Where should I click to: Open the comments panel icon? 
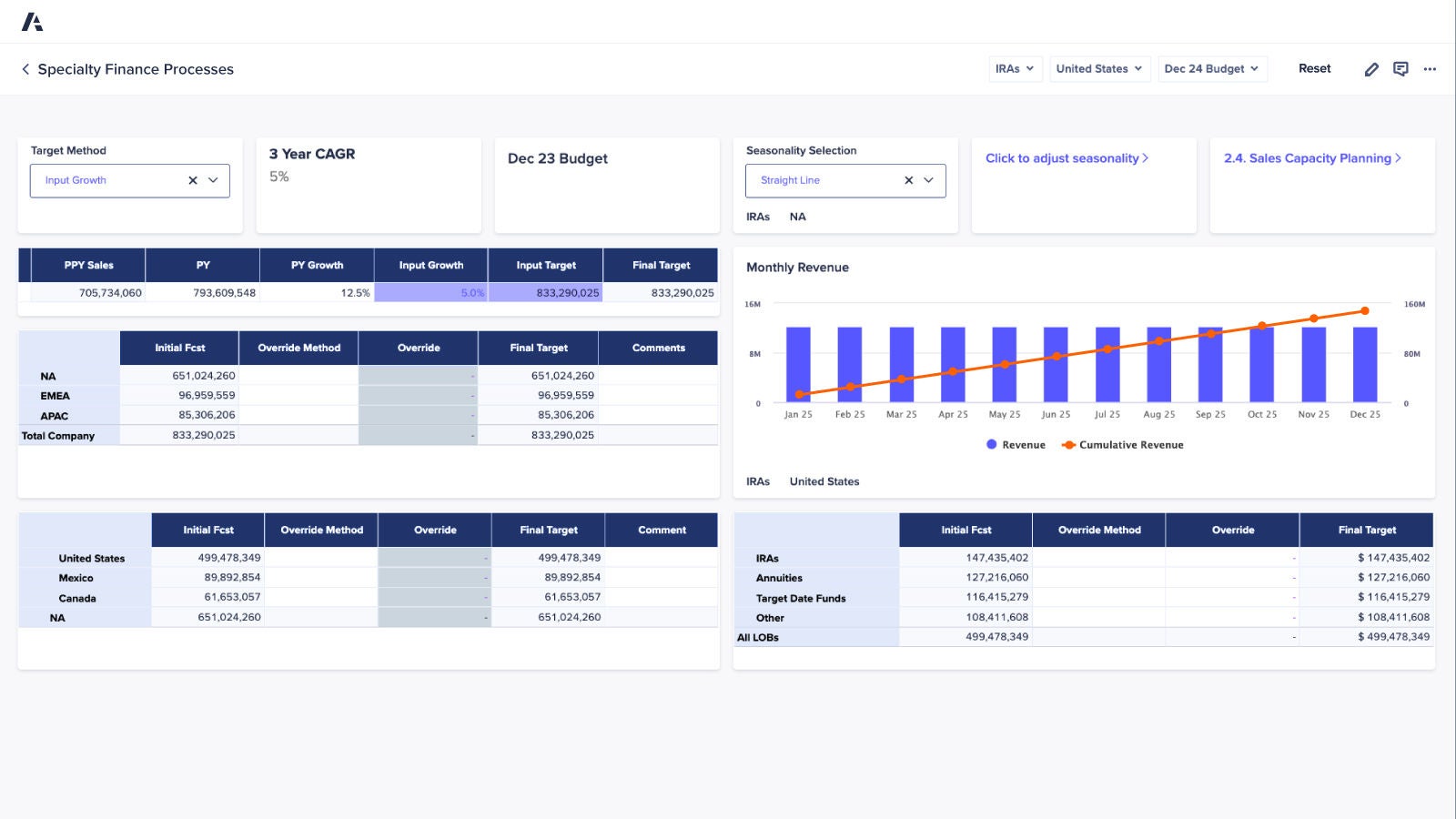[x=1400, y=68]
